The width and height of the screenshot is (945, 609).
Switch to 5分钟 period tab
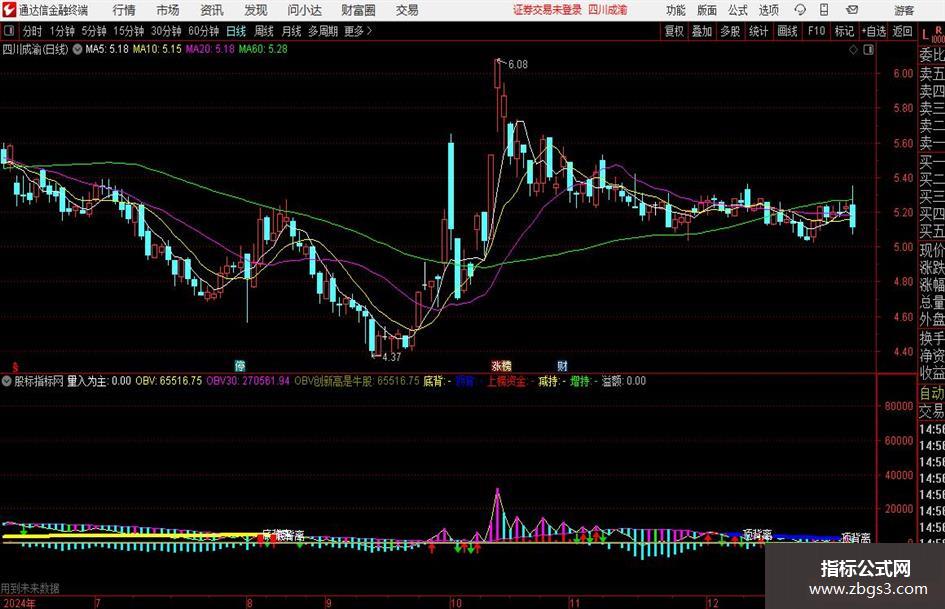point(93,31)
